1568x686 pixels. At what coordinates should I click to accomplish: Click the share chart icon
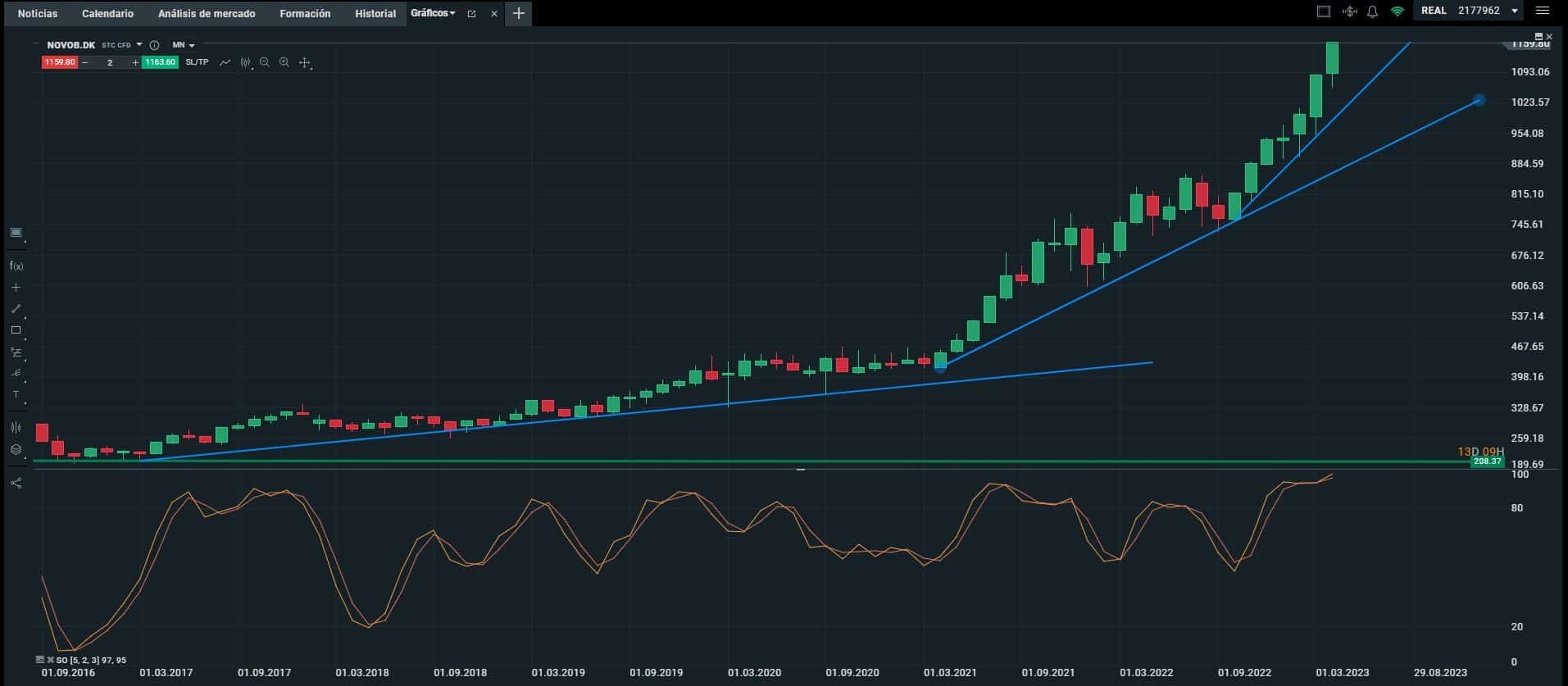click(16, 484)
